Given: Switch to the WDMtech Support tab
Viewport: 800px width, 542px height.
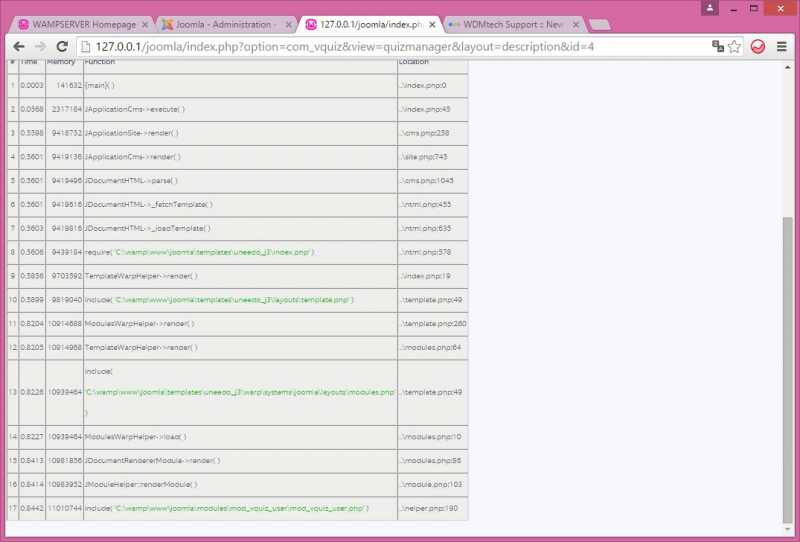Looking at the screenshot, I should (x=512, y=24).
